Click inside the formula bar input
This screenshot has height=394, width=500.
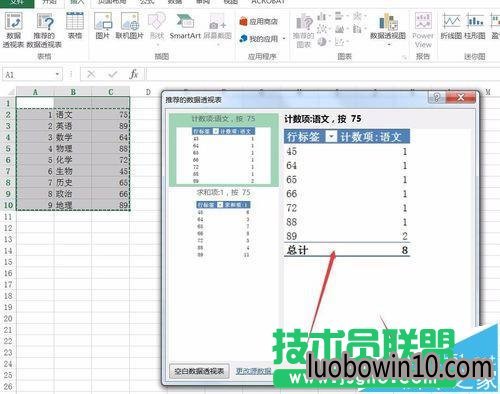[323, 74]
